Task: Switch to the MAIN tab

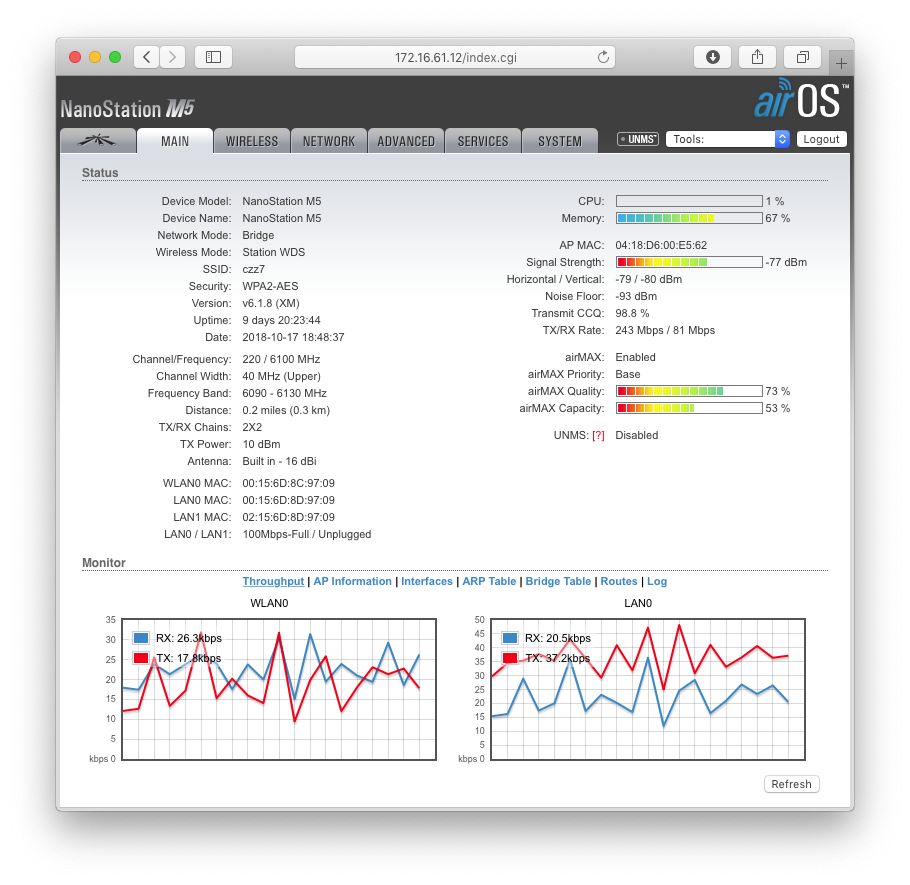Action: coord(175,141)
